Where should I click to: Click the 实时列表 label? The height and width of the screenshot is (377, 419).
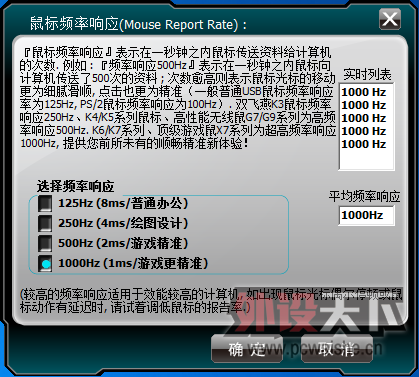(367, 75)
